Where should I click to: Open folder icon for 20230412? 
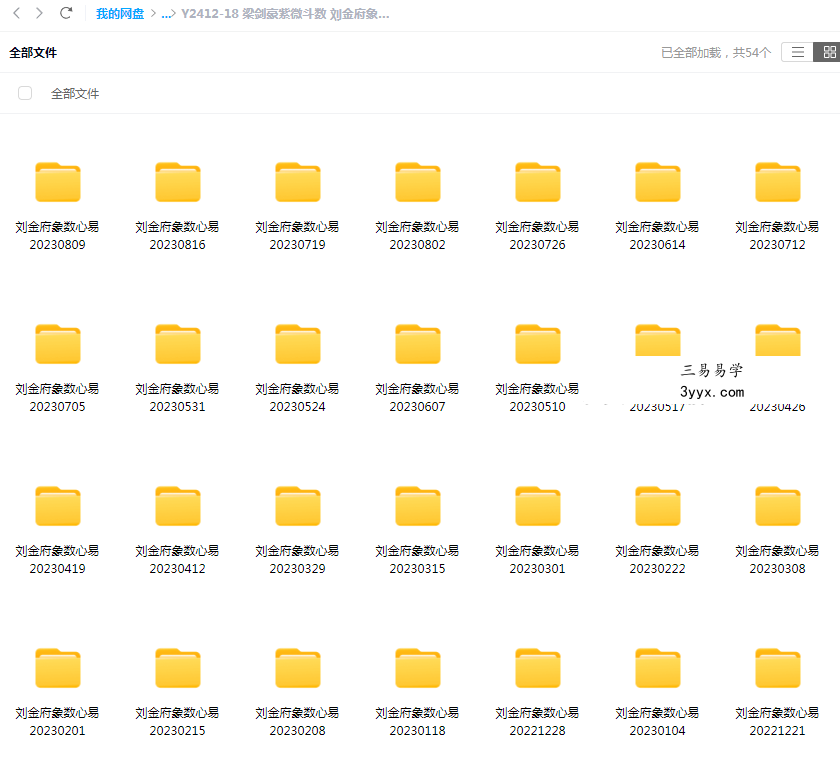178,507
